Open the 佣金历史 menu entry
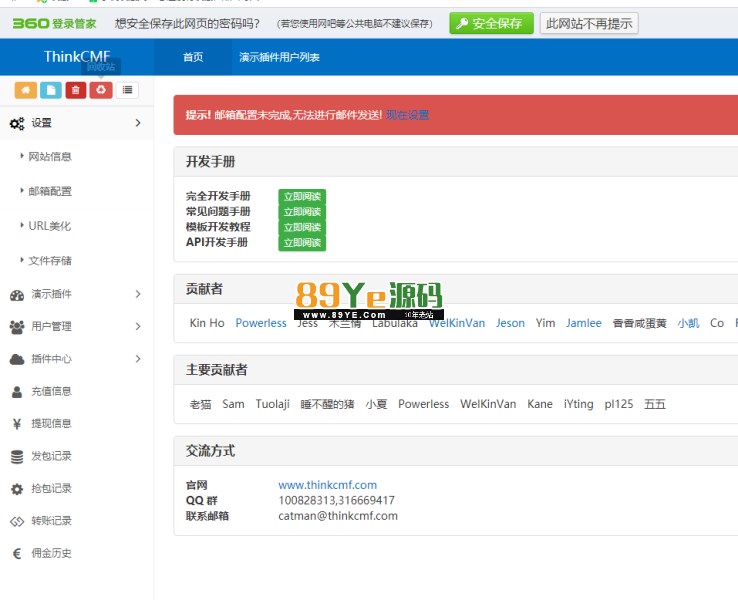 click(x=51, y=553)
